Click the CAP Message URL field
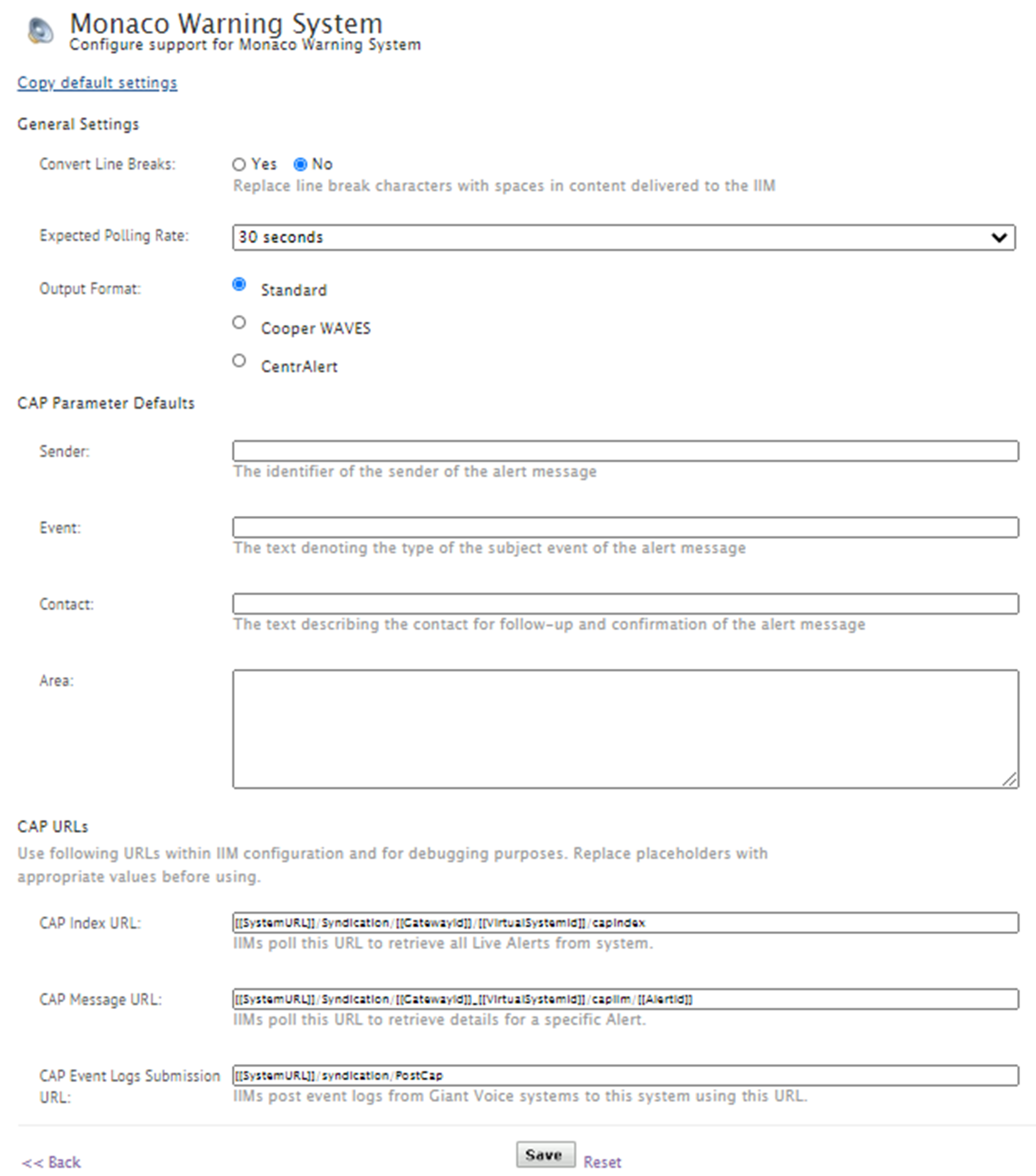 coord(626,999)
